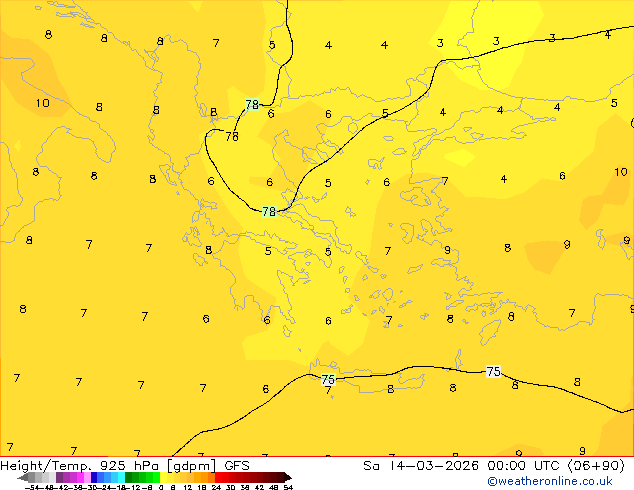This screenshot has height=490, width=634.
Task: Click the dark maroon right arrow of the color scale
Action: [x=288, y=478]
